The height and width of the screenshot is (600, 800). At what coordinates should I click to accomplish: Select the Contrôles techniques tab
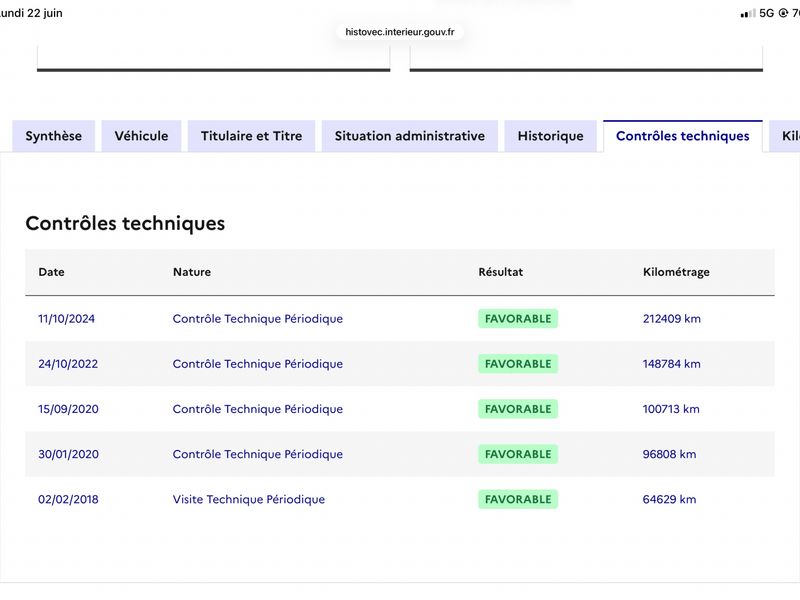[683, 136]
